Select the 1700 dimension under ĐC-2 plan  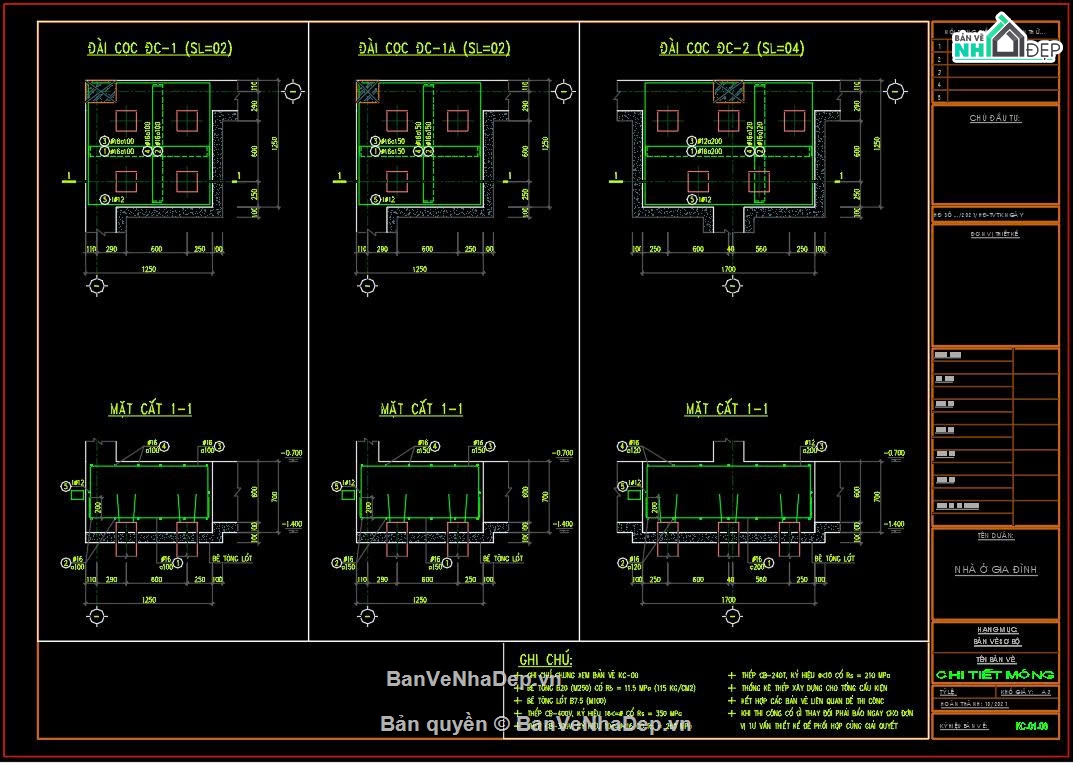[728, 269]
